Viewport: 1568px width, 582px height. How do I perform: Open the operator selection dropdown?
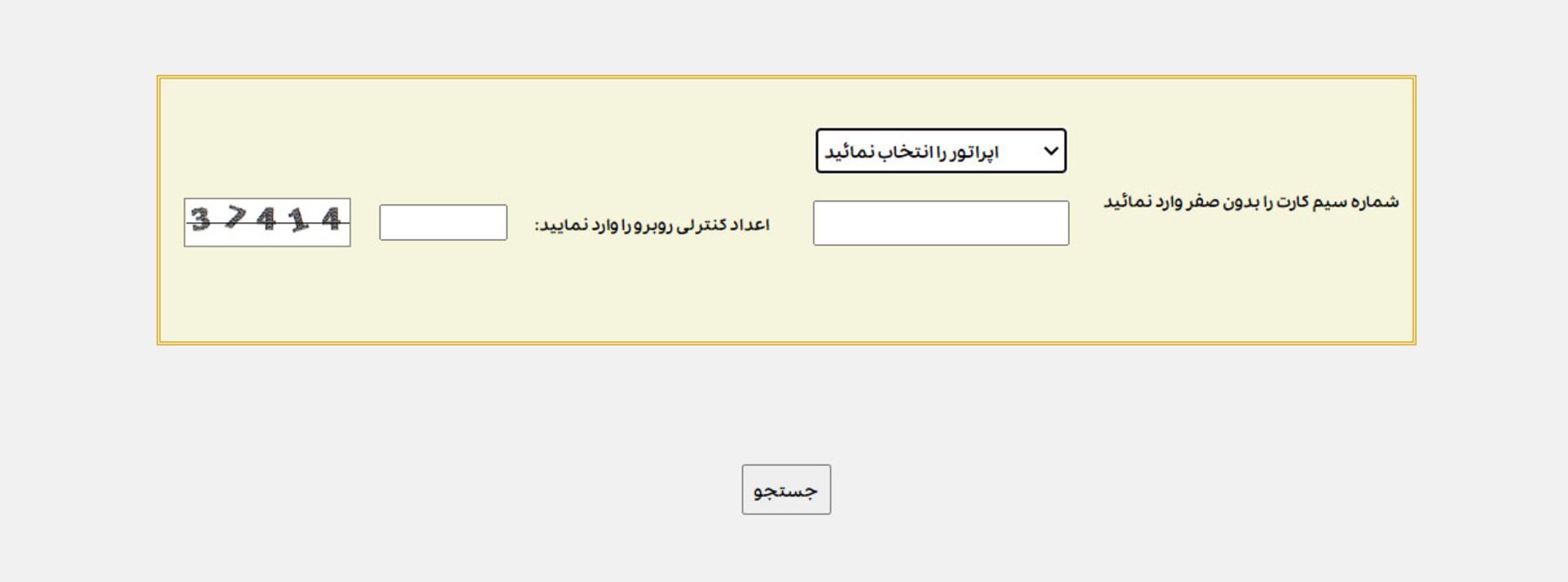point(941,151)
